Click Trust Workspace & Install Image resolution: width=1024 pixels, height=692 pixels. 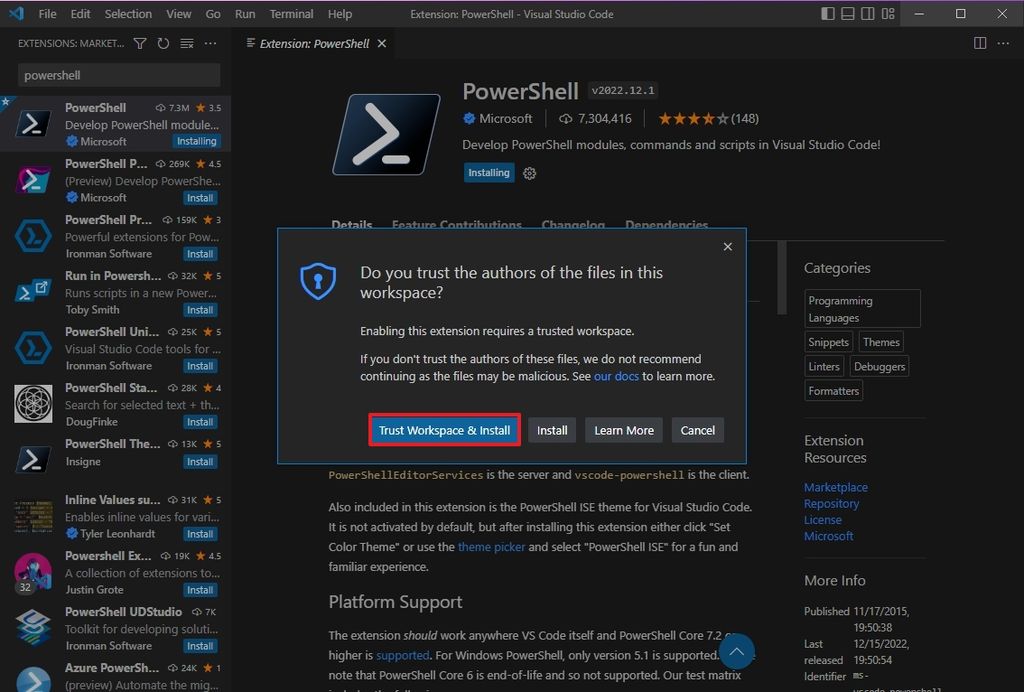(x=443, y=430)
